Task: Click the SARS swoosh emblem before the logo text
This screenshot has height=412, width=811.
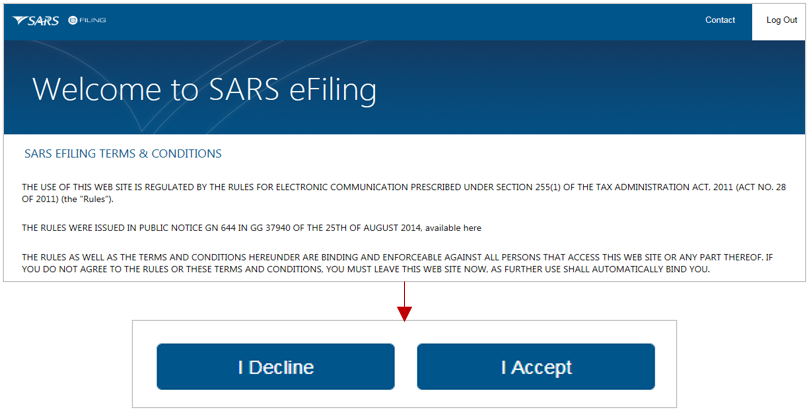Action: point(20,20)
